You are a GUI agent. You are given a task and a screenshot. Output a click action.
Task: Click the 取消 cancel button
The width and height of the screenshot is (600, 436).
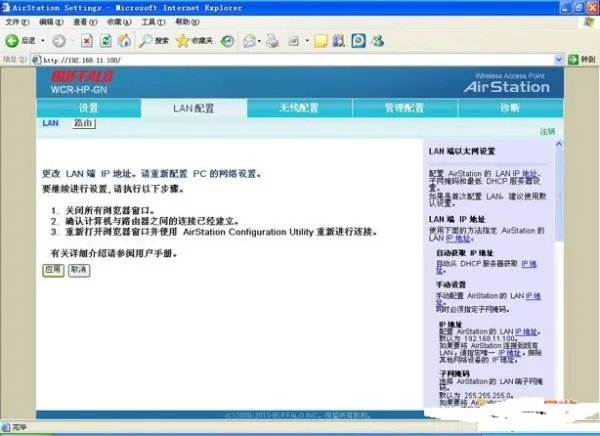79,270
